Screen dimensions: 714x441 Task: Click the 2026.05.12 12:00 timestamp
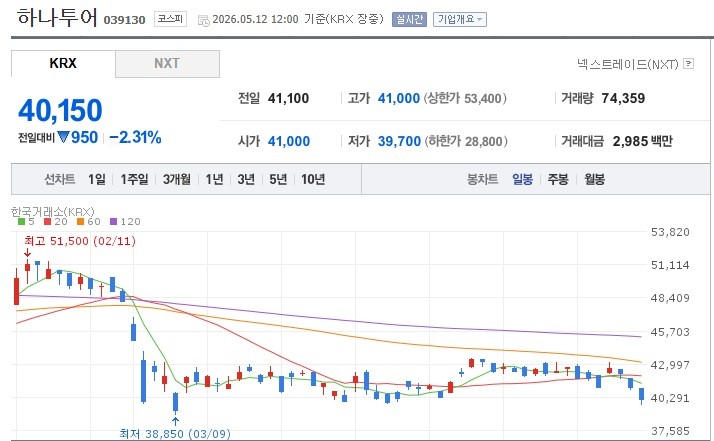(255, 19)
